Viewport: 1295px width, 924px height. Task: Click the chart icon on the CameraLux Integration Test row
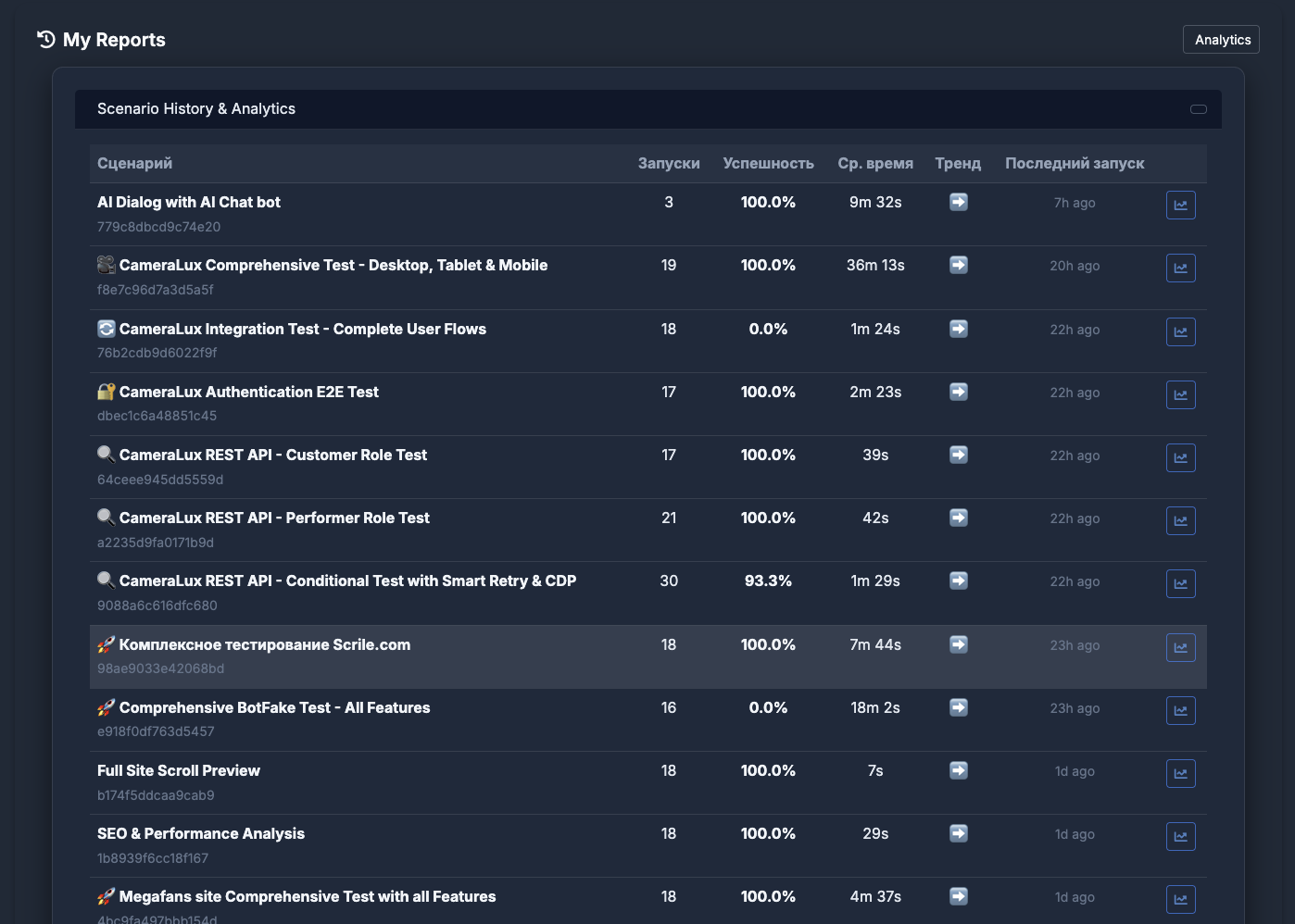[x=1180, y=331]
